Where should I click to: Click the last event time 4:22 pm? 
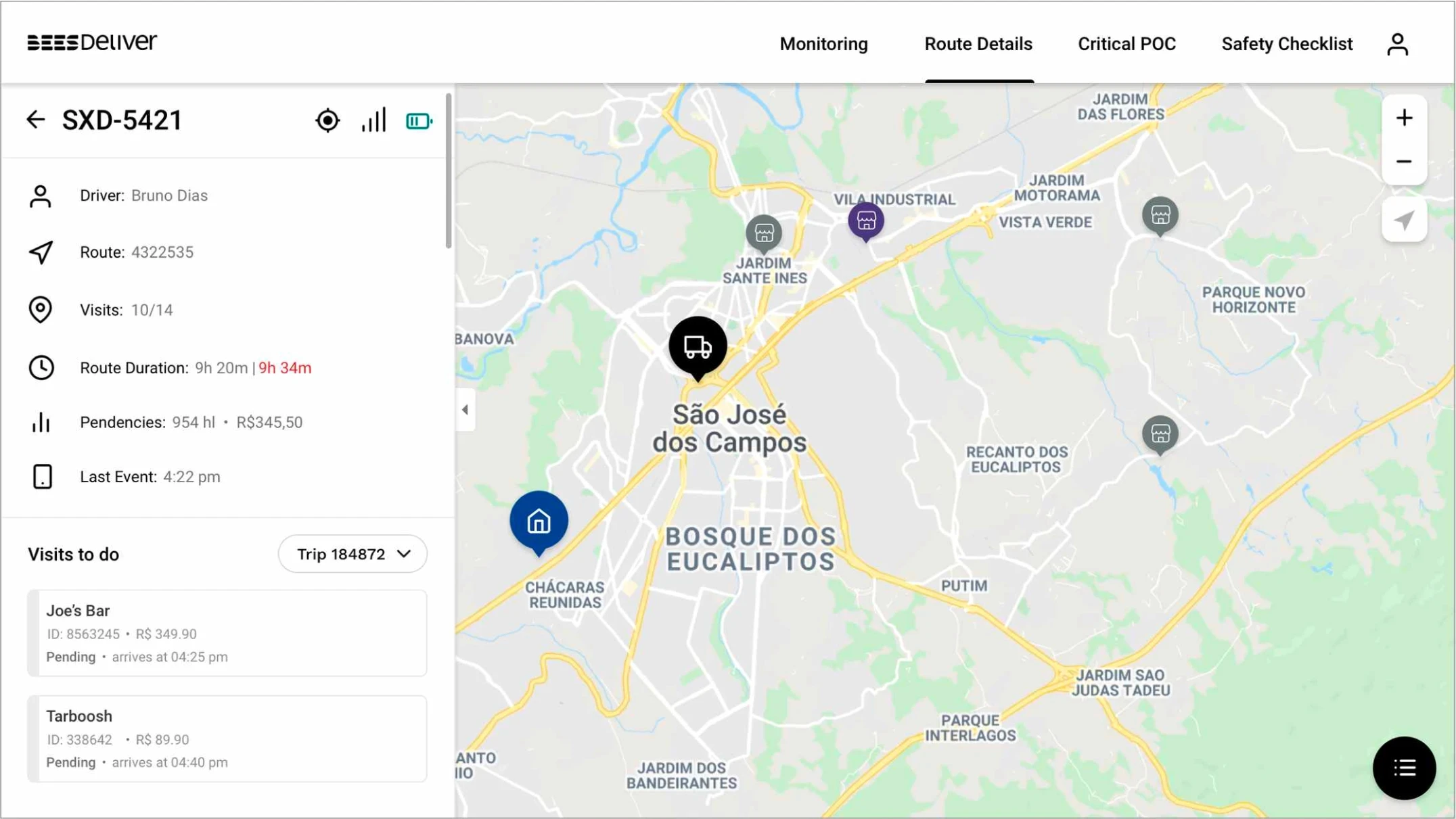(x=191, y=477)
